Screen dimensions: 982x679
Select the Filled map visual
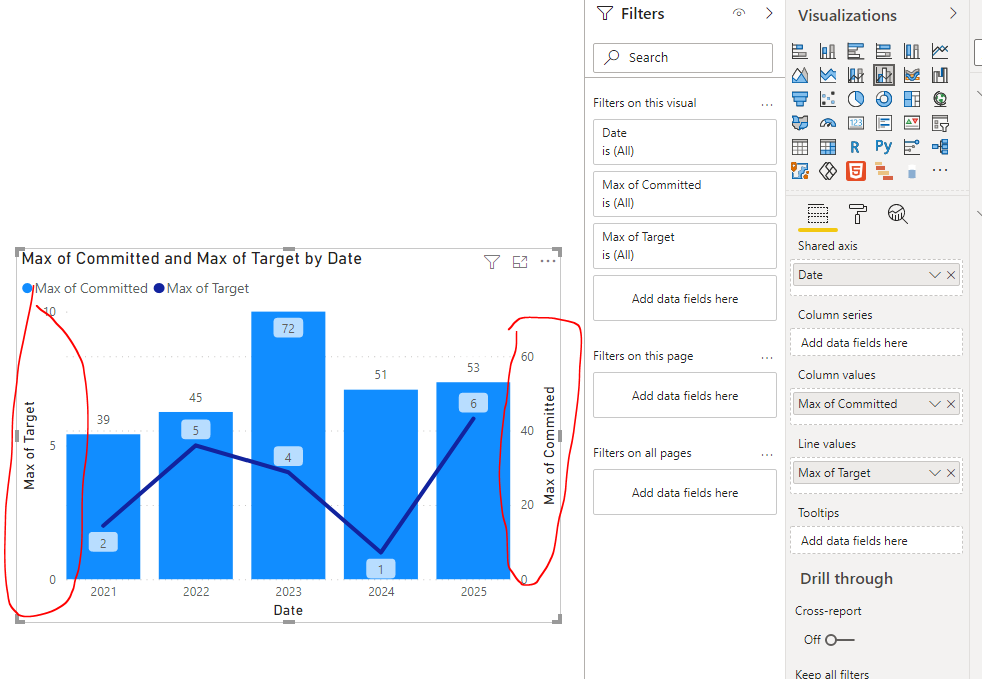(x=800, y=123)
